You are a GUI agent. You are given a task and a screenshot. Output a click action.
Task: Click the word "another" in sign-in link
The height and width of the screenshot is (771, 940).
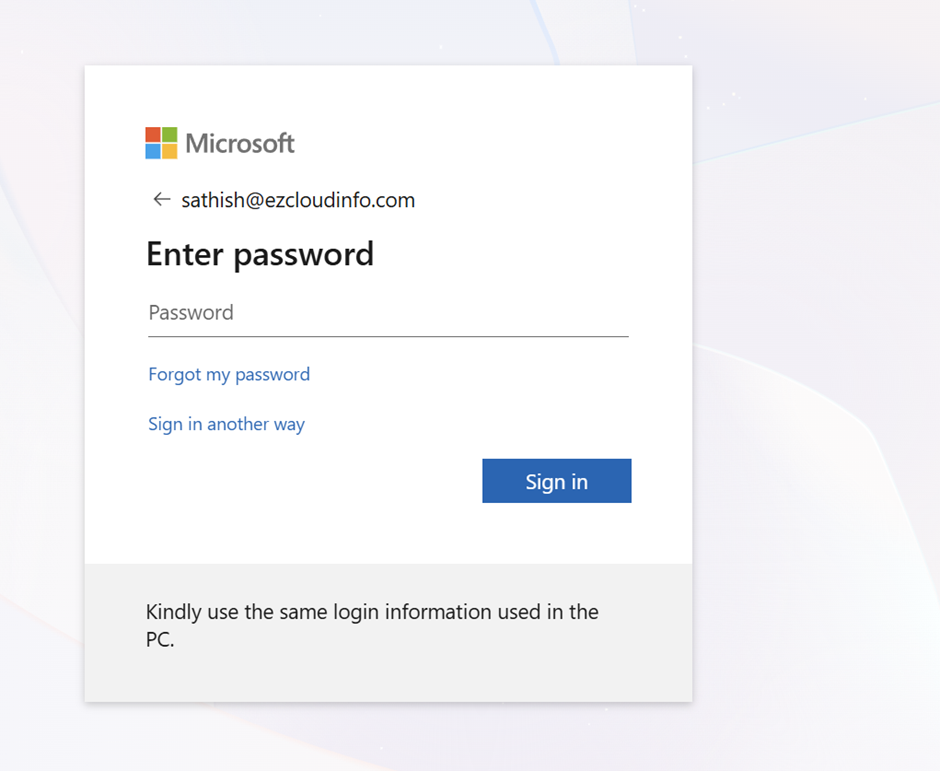238,424
